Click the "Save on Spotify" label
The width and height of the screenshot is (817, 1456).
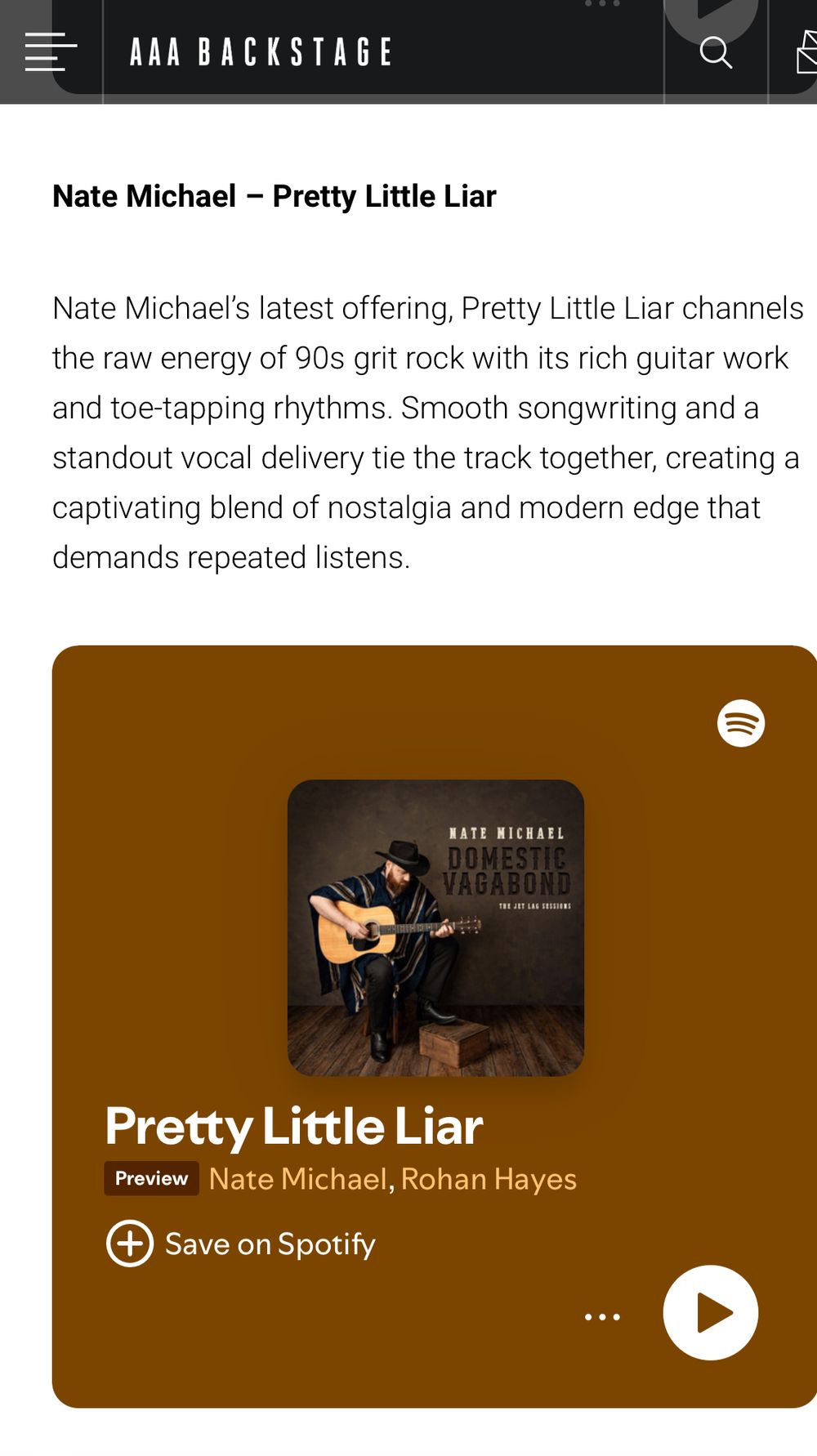pos(270,1244)
